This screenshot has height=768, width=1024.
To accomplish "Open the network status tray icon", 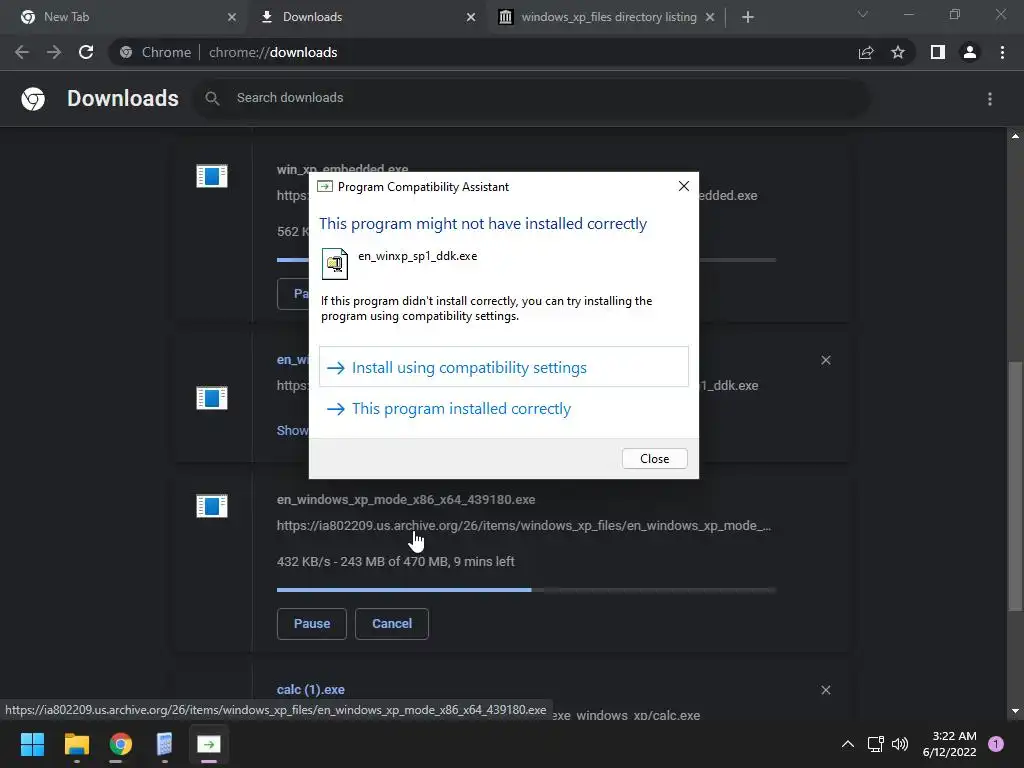I will 875,744.
